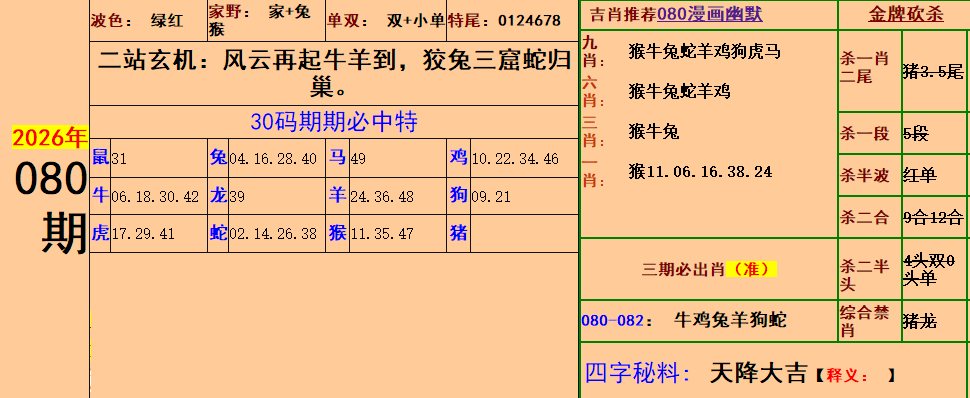Open the 金牌砍杀 link
This screenshot has width=970, height=398.
(x=906, y=15)
